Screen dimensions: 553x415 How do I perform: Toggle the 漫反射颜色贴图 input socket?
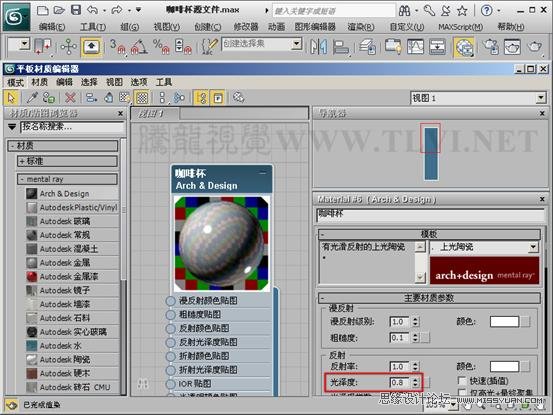[x=171, y=301]
